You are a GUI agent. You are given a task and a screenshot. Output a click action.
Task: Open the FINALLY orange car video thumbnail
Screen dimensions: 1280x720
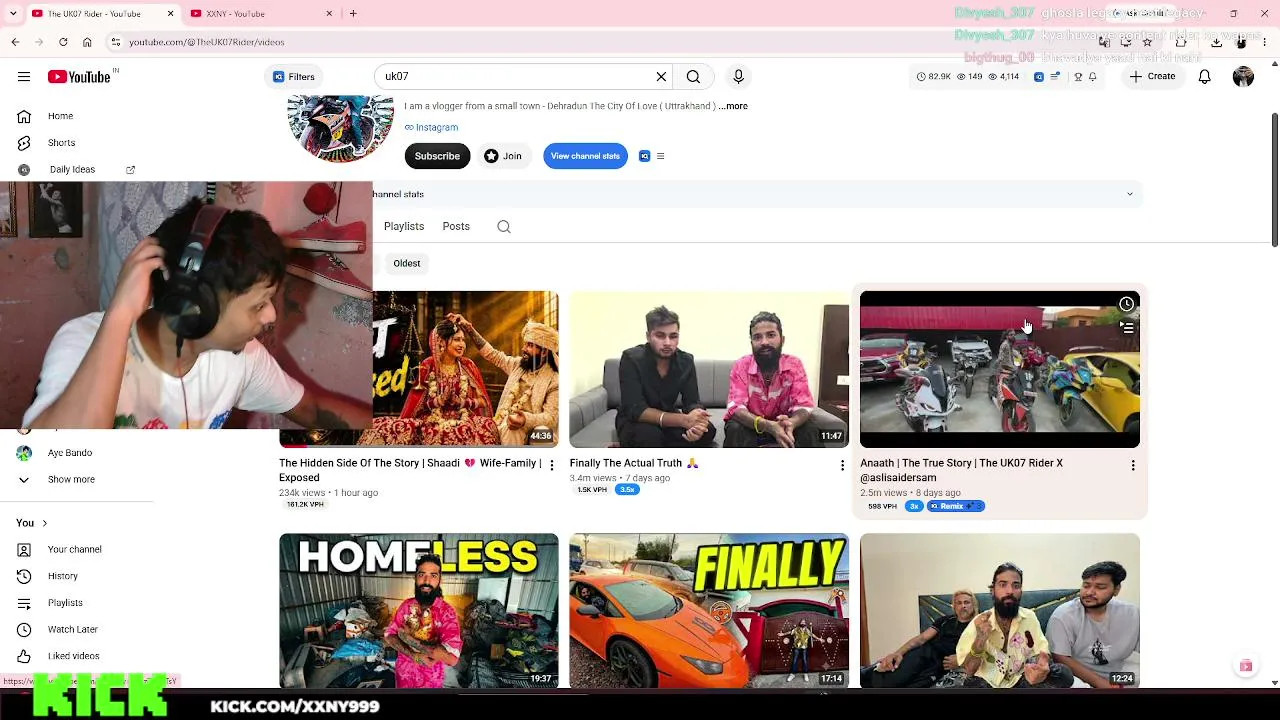(x=709, y=610)
